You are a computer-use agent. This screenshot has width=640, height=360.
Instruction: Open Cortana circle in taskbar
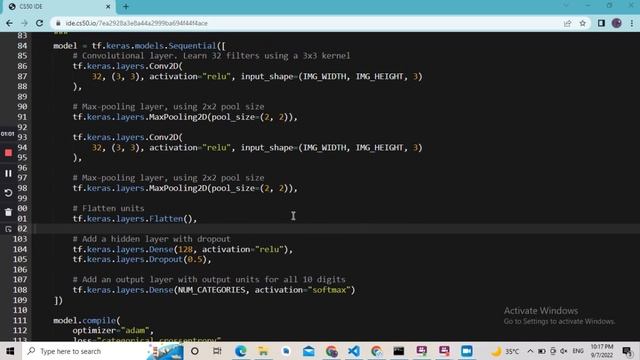point(195,351)
